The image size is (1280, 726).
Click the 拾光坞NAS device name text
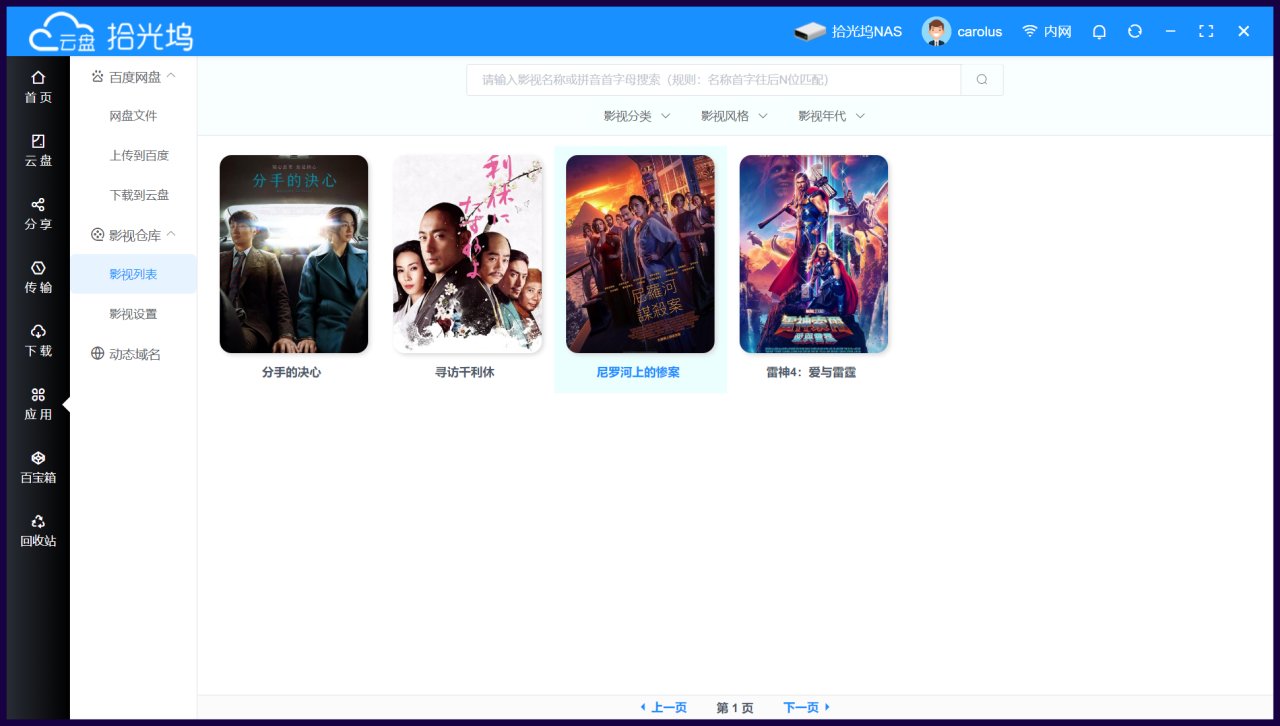(867, 32)
